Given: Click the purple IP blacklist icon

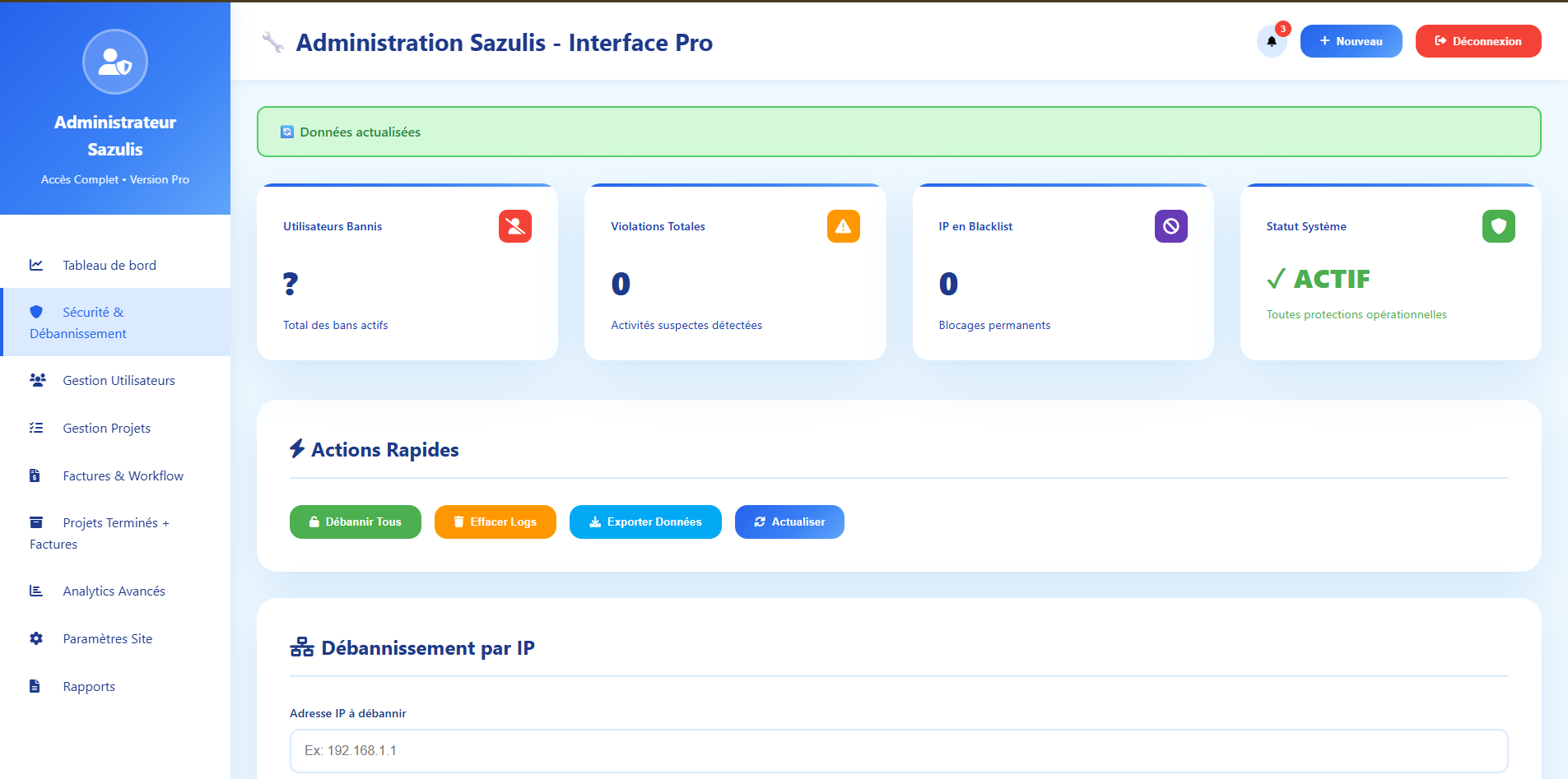Looking at the screenshot, I should [1170, 226].
